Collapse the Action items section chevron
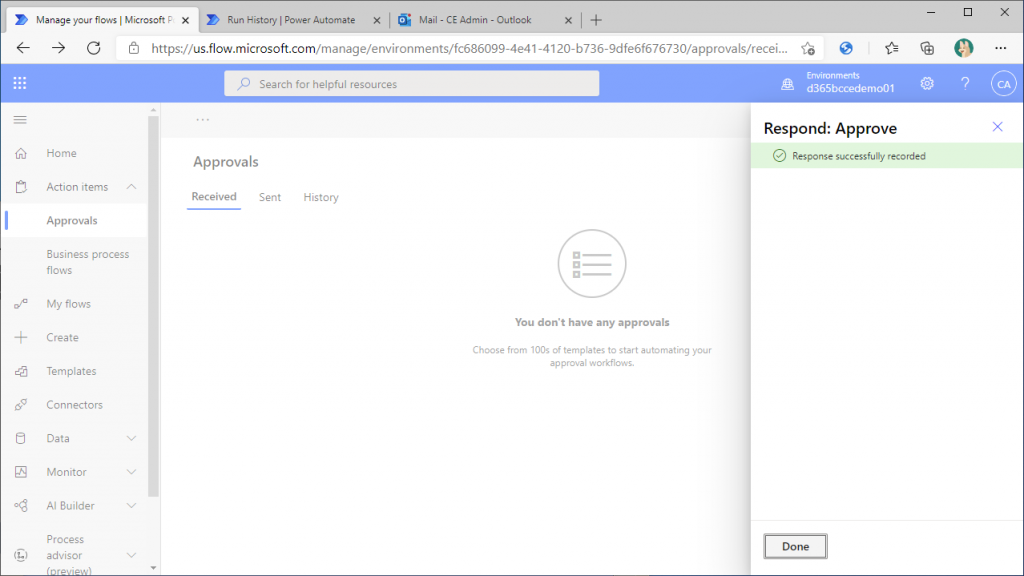1024x576 pixels. tap(131, 187)
